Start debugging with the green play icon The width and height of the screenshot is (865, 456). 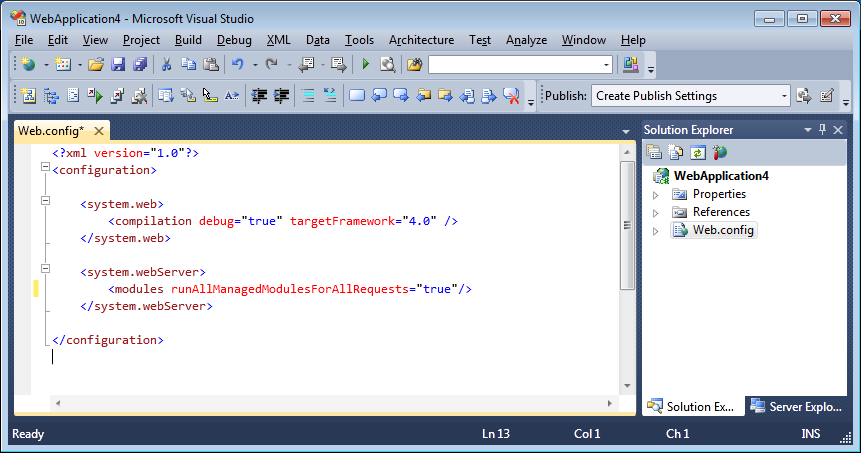[x=365, y=65]
